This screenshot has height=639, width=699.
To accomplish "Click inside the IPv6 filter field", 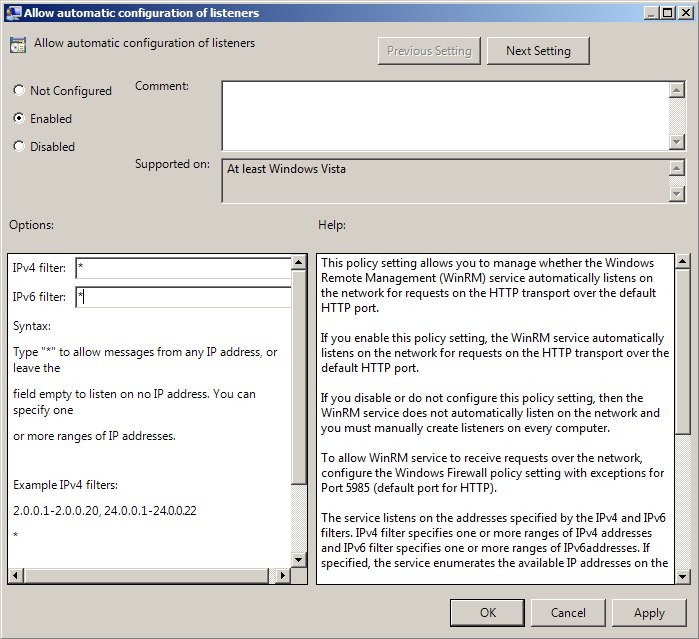I will tap(183, 297).
